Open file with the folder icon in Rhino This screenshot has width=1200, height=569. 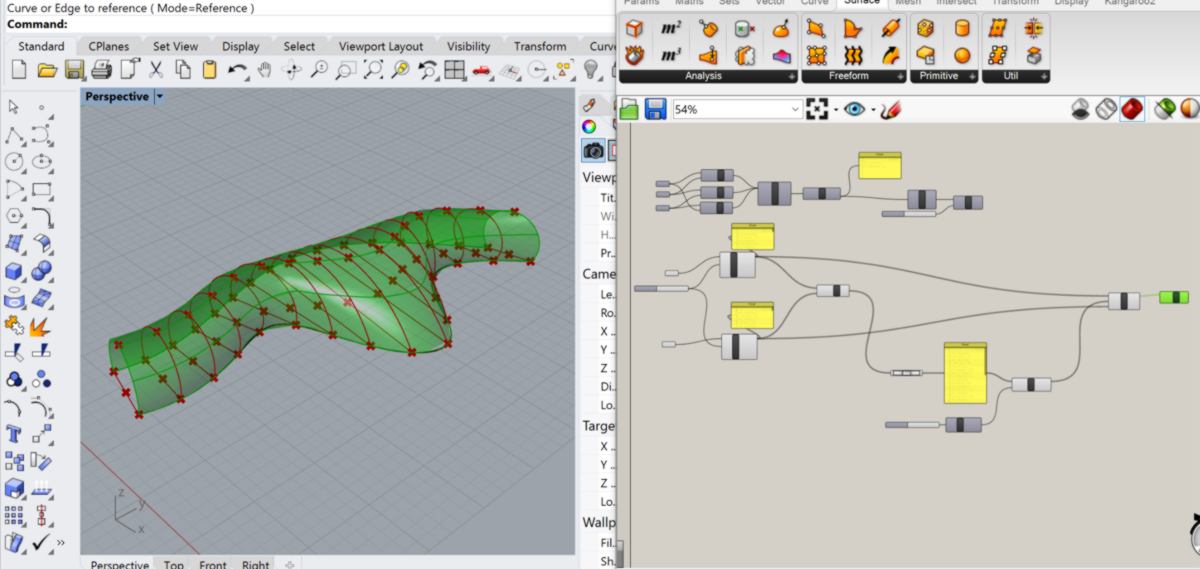coord(46,70)
